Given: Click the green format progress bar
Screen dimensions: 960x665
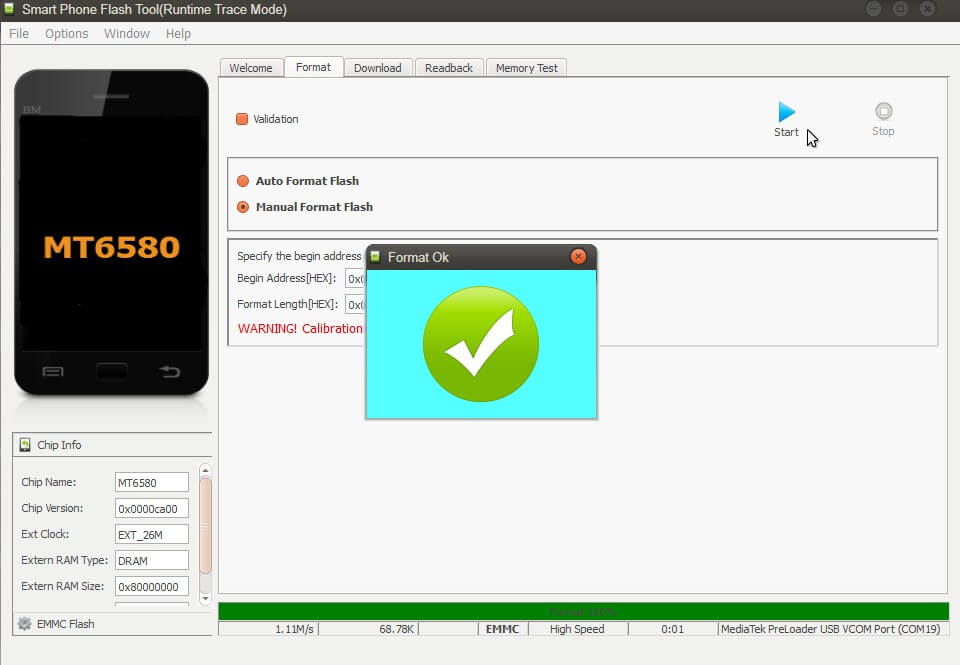Looking at the screenshot, I should point(583,611).
